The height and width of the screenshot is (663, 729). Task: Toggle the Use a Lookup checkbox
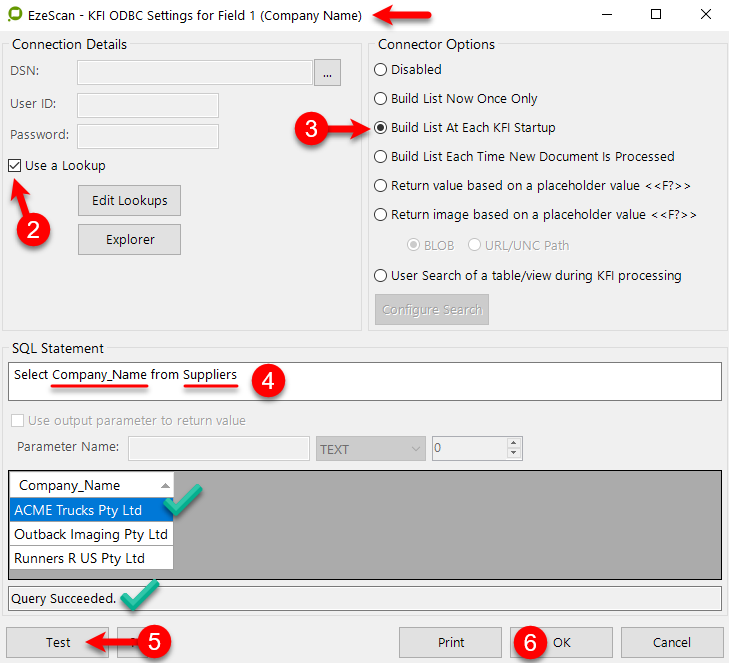tap(15, 166)
